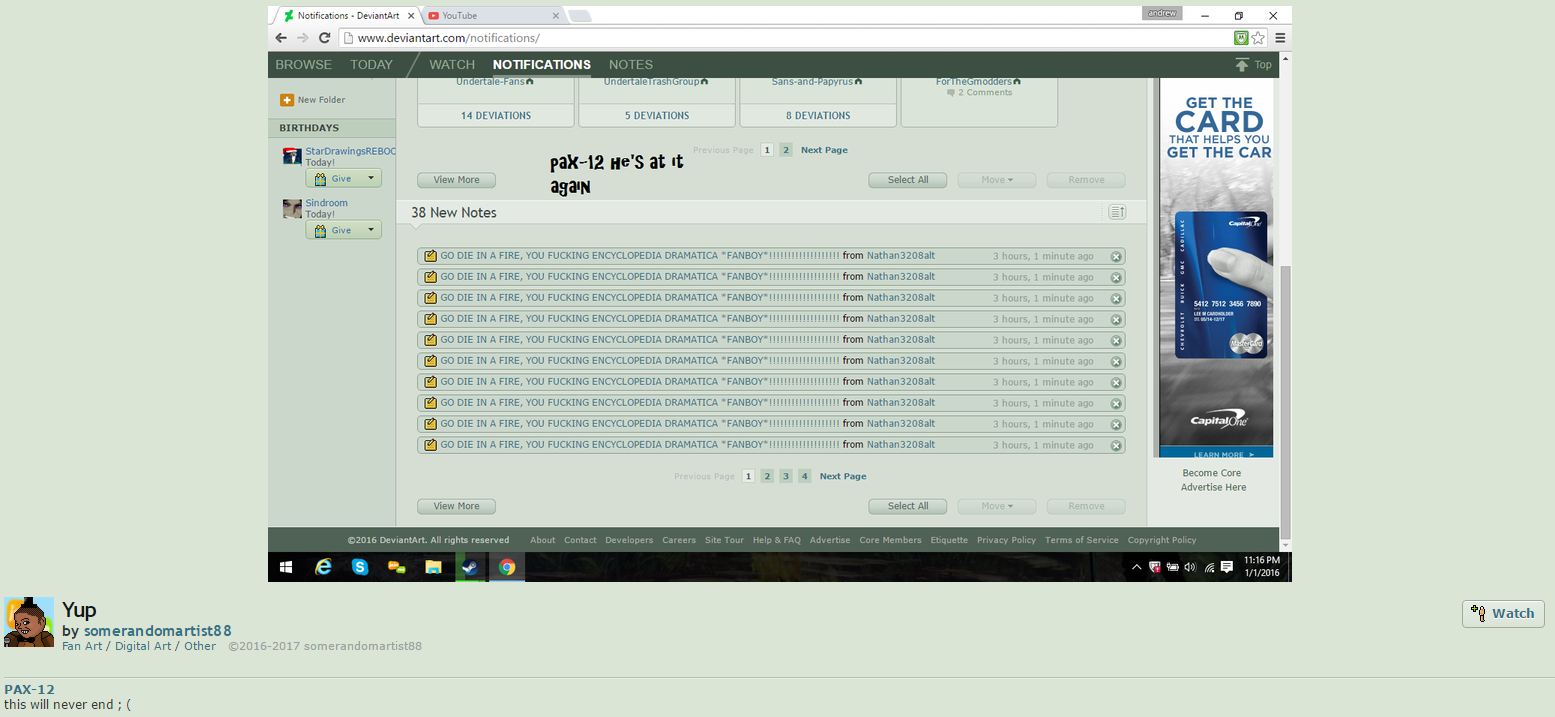1555x717 pixels.
Task: Go back using the browser back arrow
Action: click(281, 38)
